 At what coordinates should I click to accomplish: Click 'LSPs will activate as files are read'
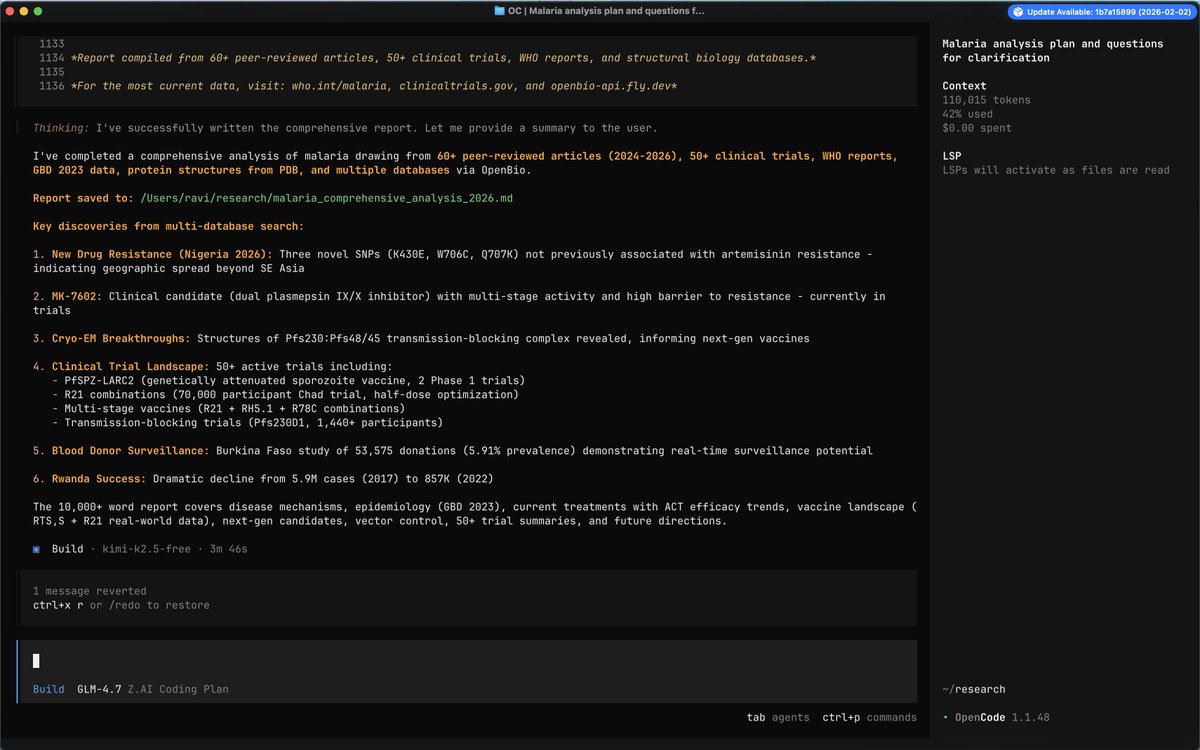(x=1055, y=170)
